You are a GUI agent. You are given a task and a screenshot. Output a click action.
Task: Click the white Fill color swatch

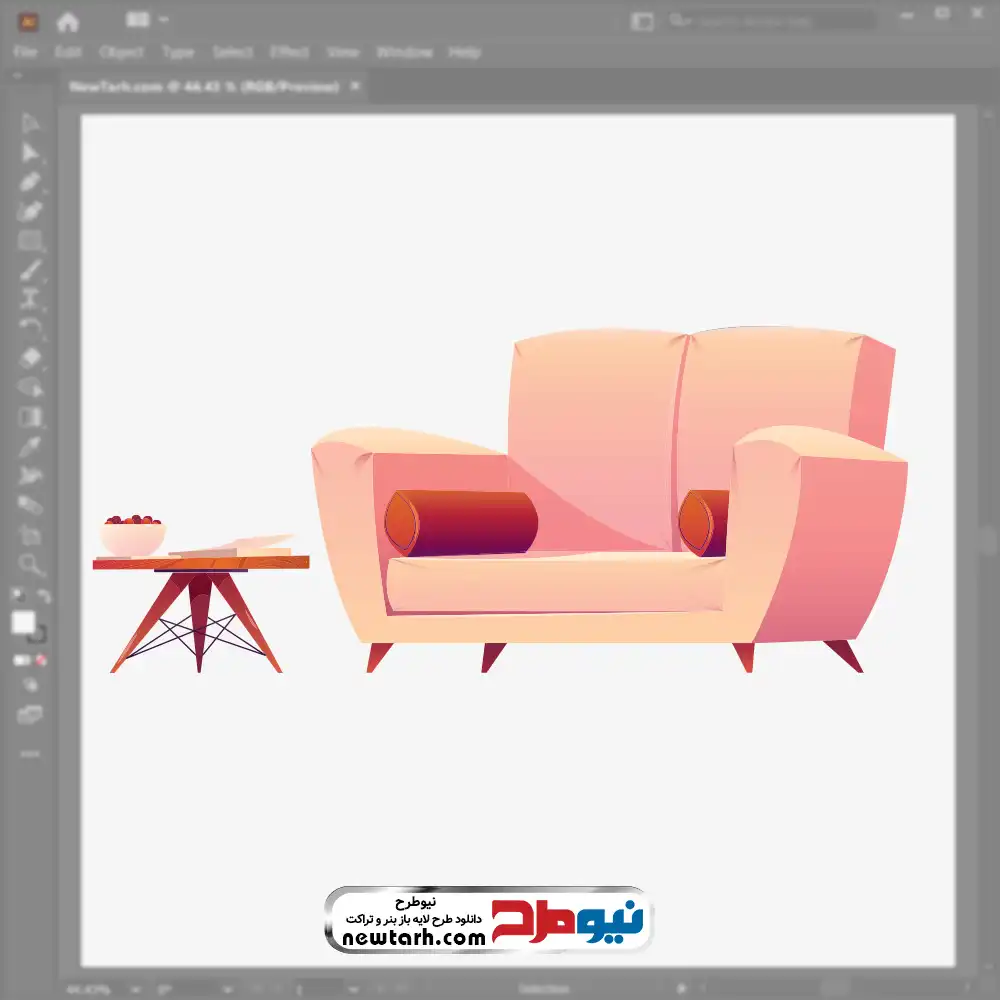pyautogui.click(x=23, y=622)
